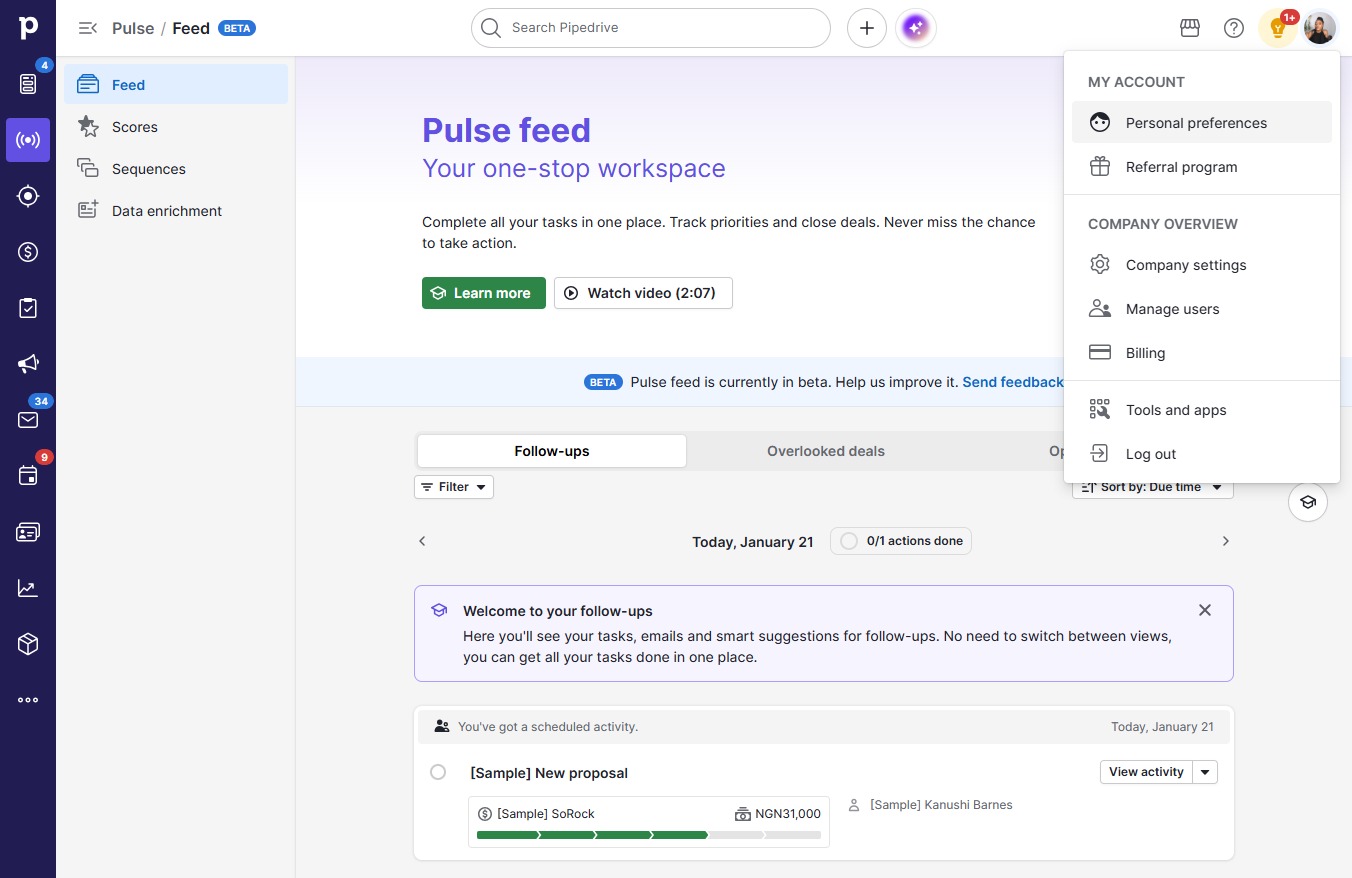This screenshot has width=1352, height=878.
Task: Select Log out from account menu
Action: point(1202,454)
